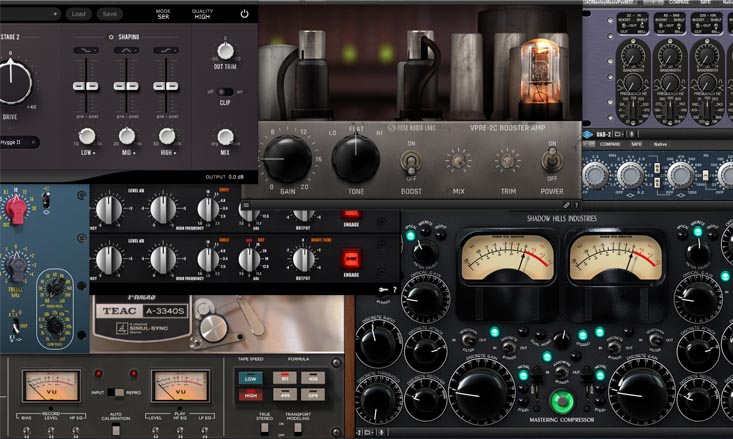Click the question mark next to the wrench icon
This screenshot has height=439, width=733.
[x=576, y=205]
